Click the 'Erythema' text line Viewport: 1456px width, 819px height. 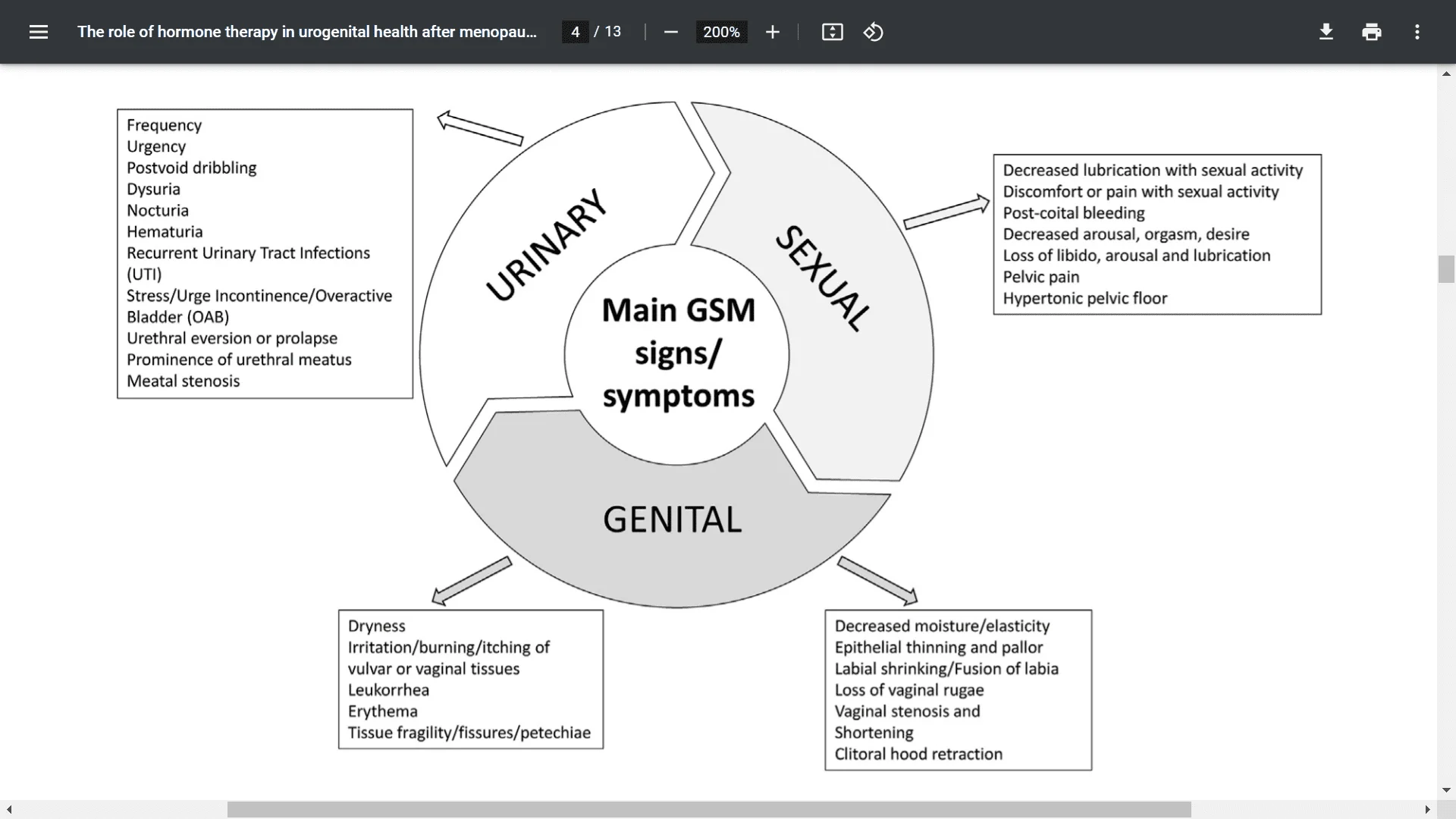click(x=383, y=711)
